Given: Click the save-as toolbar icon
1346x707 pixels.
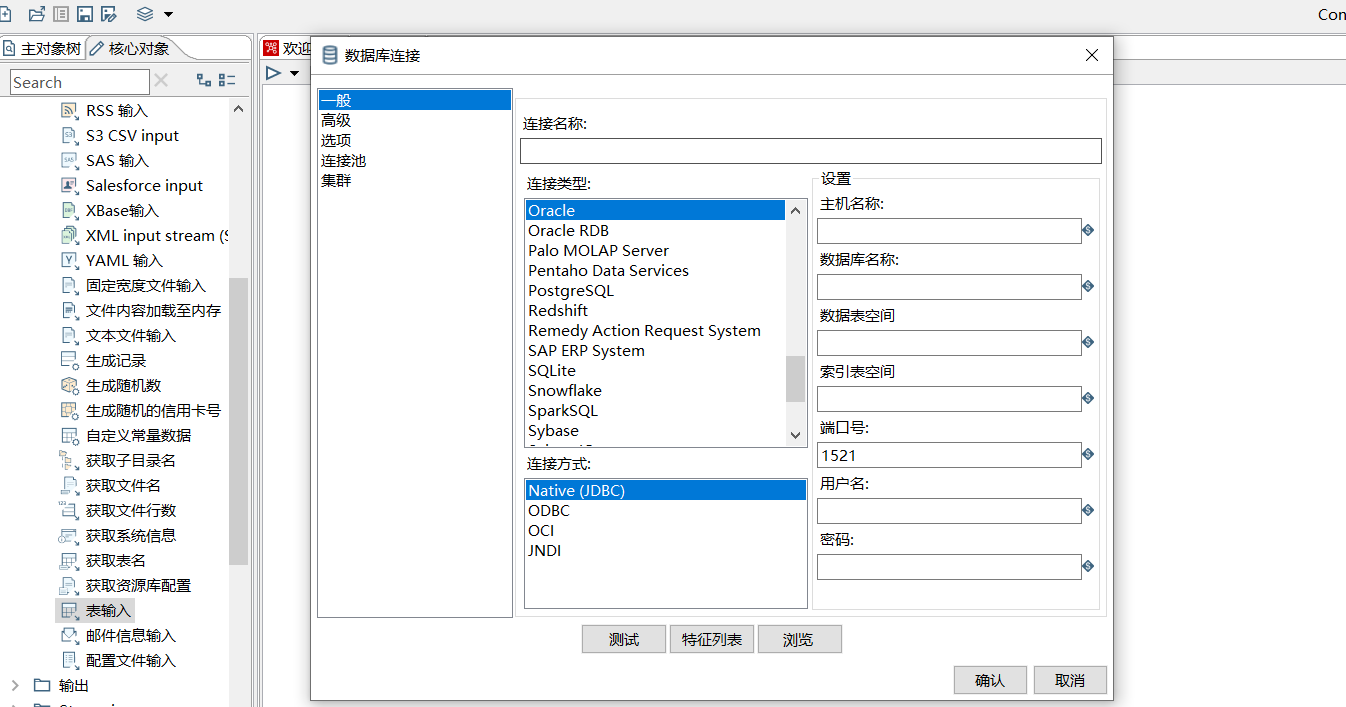Looking at the screenshot, I should (x=108, y=14).
